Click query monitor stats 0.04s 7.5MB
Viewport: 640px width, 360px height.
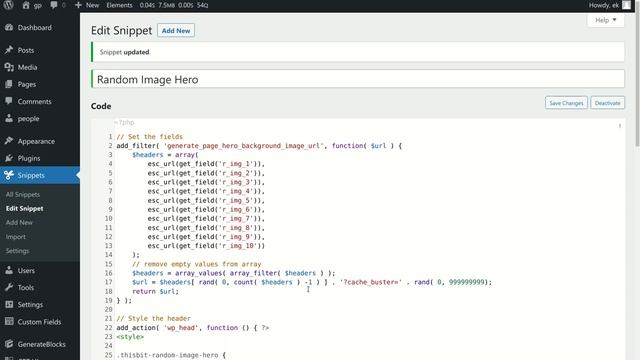[x=174, y=5]
